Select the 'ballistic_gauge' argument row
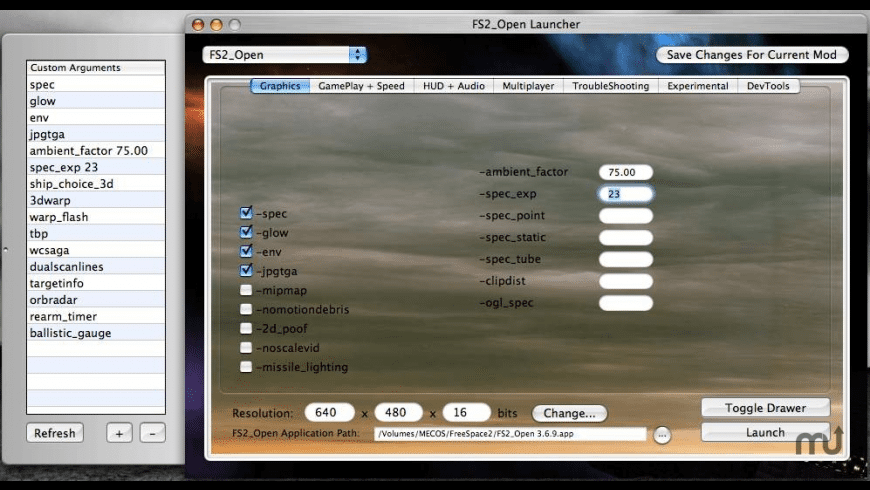Screen dimensions: 870x490 [96, 333]
